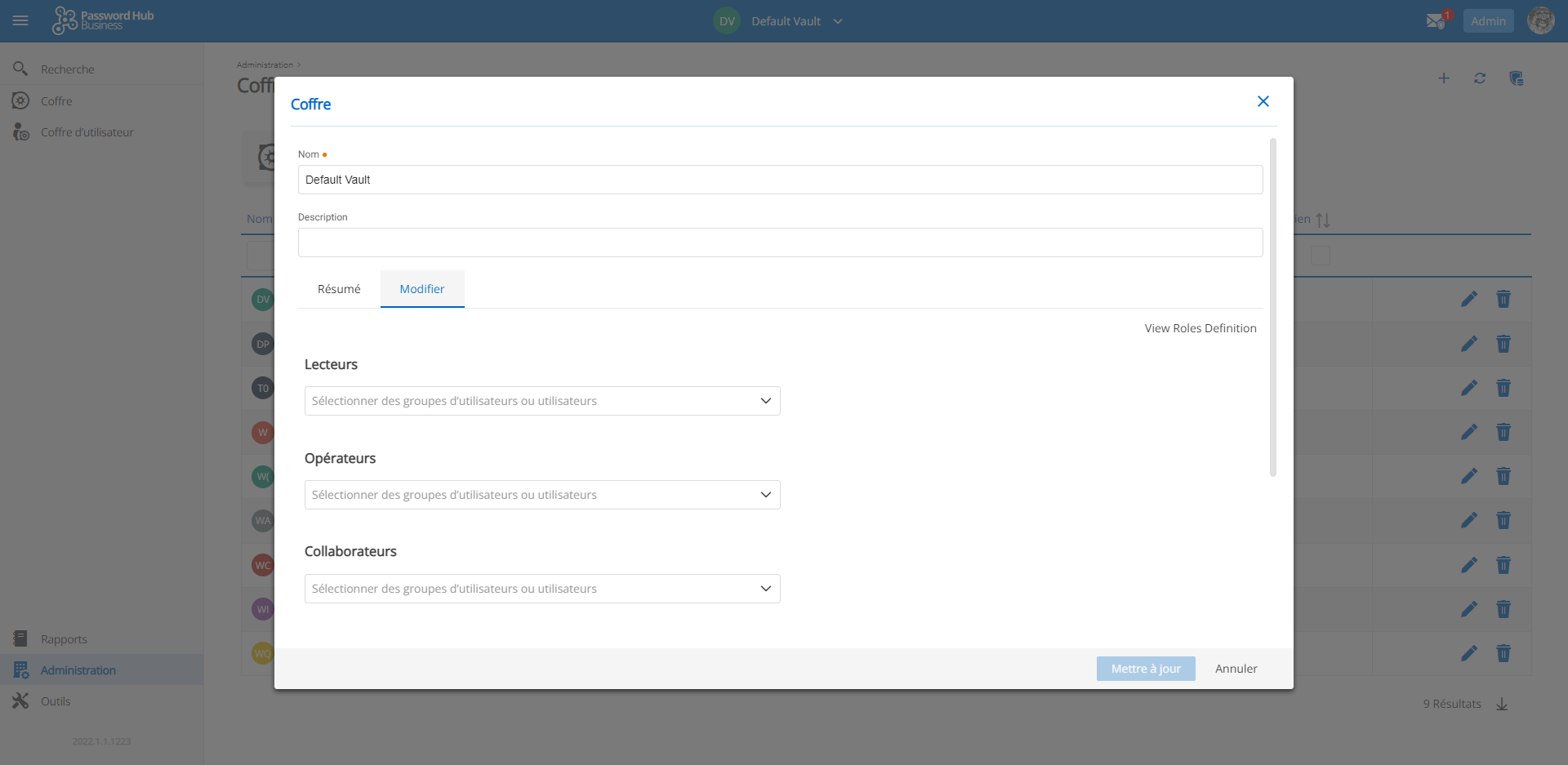Click into the Description input field

(x=780, y=242)
